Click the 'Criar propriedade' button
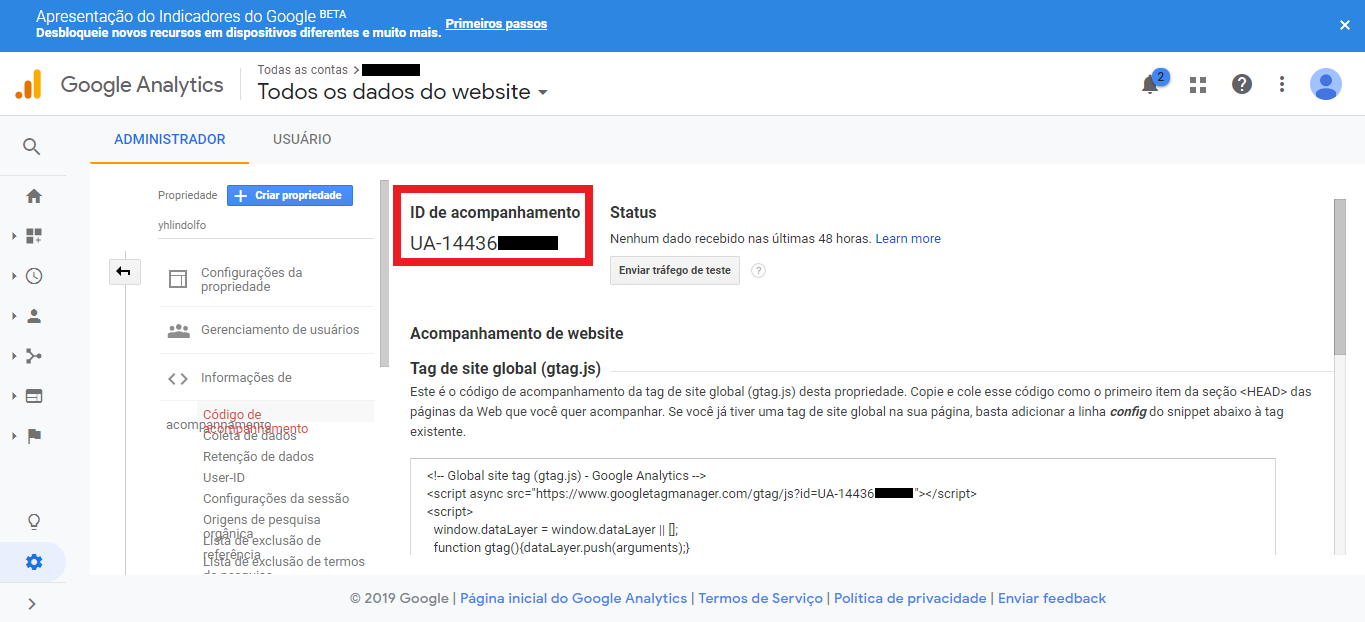The width and height of the screenshot is (1365, 622). (290, 196)
